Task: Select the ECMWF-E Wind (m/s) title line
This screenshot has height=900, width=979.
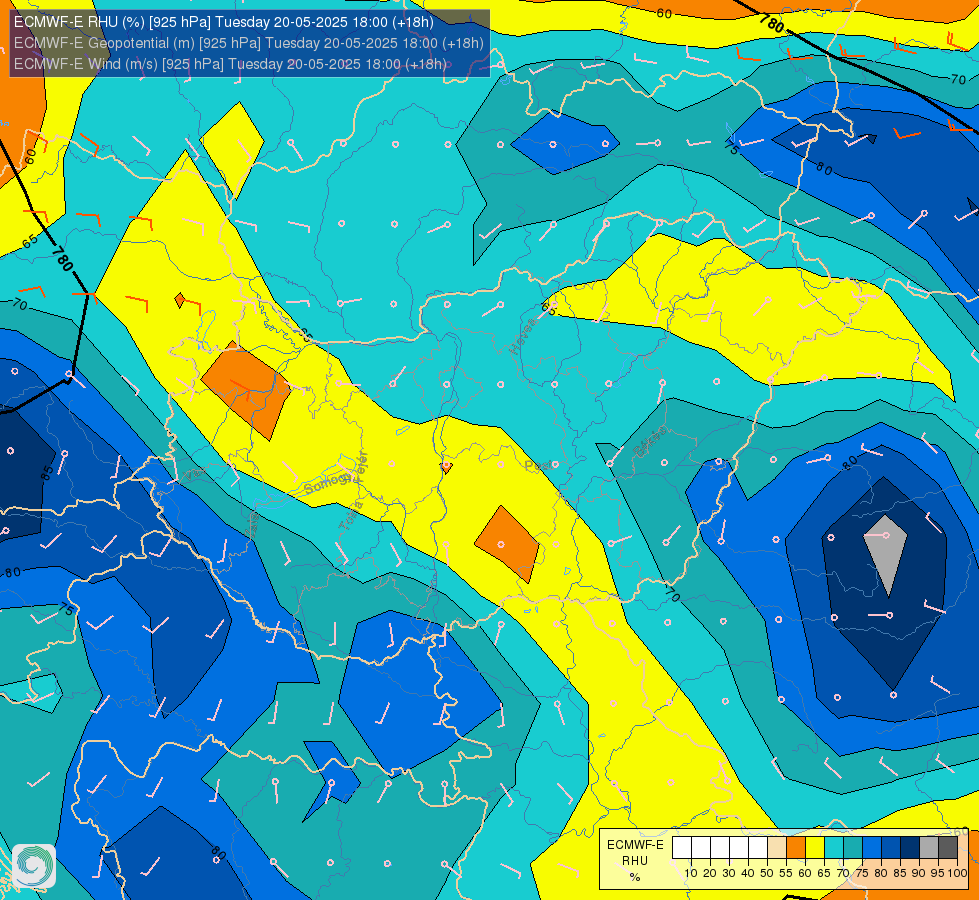Action: coord(230,64)
